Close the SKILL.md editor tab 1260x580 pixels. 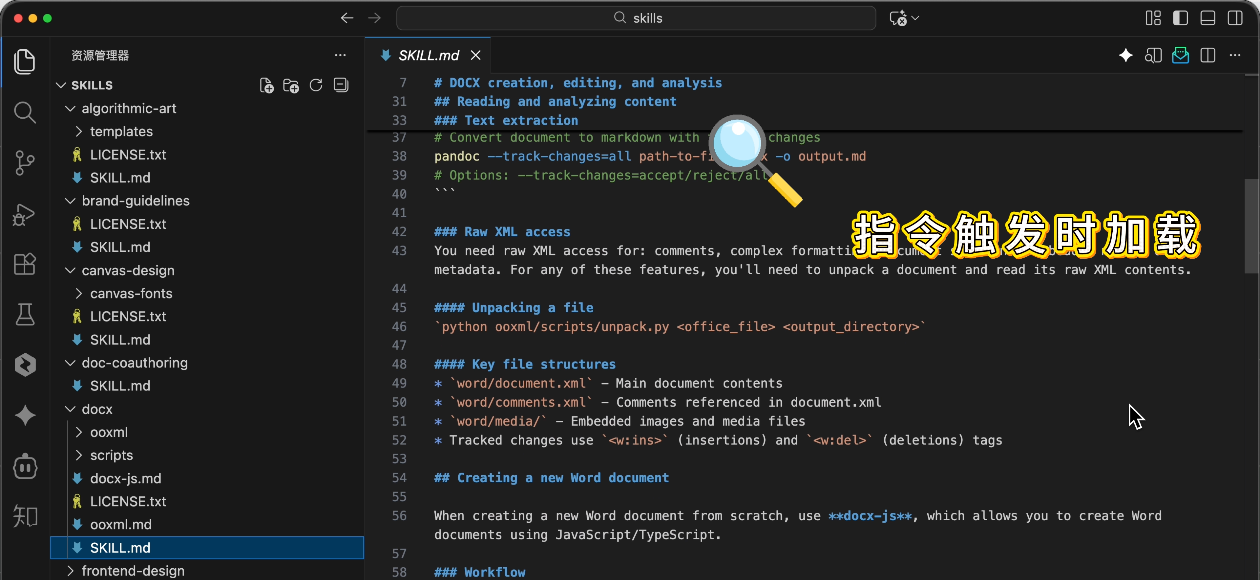[x=476, y=55]
